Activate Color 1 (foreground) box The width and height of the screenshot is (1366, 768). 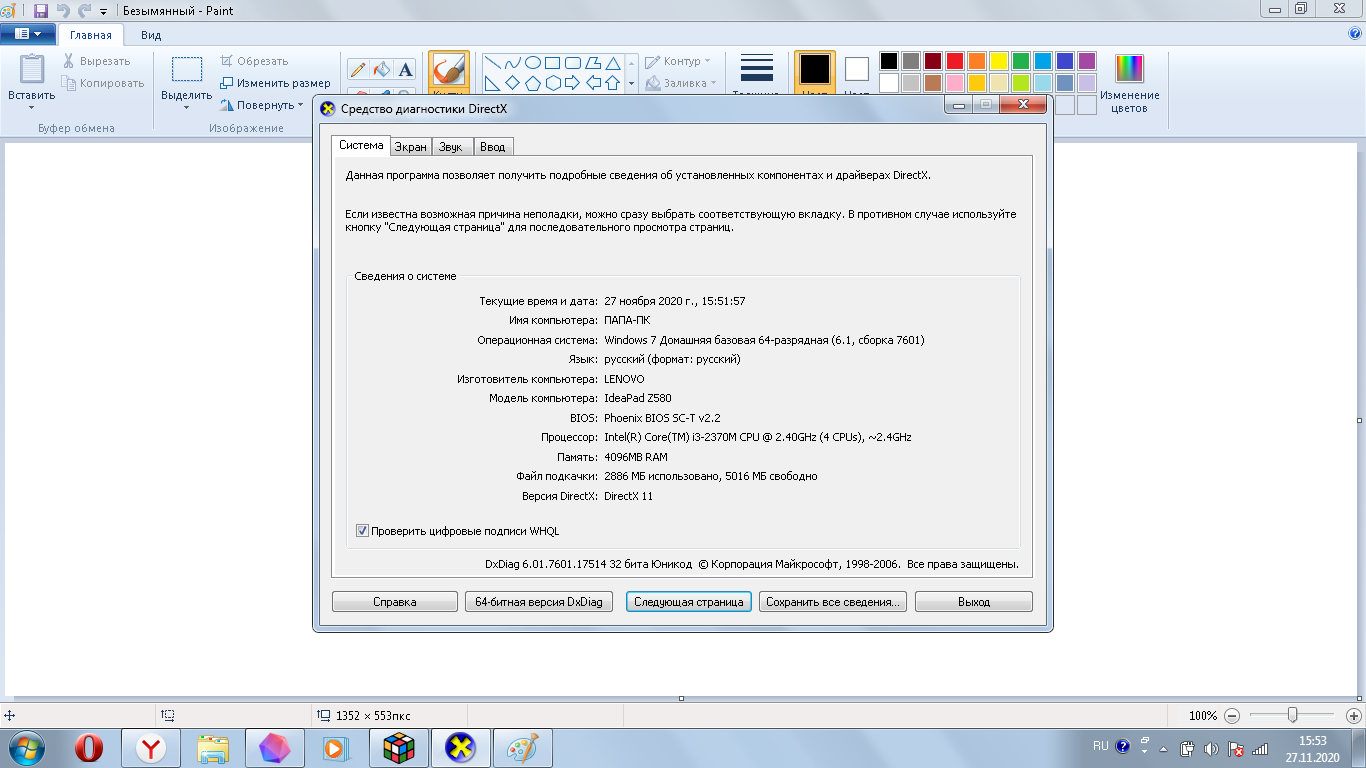815,70
